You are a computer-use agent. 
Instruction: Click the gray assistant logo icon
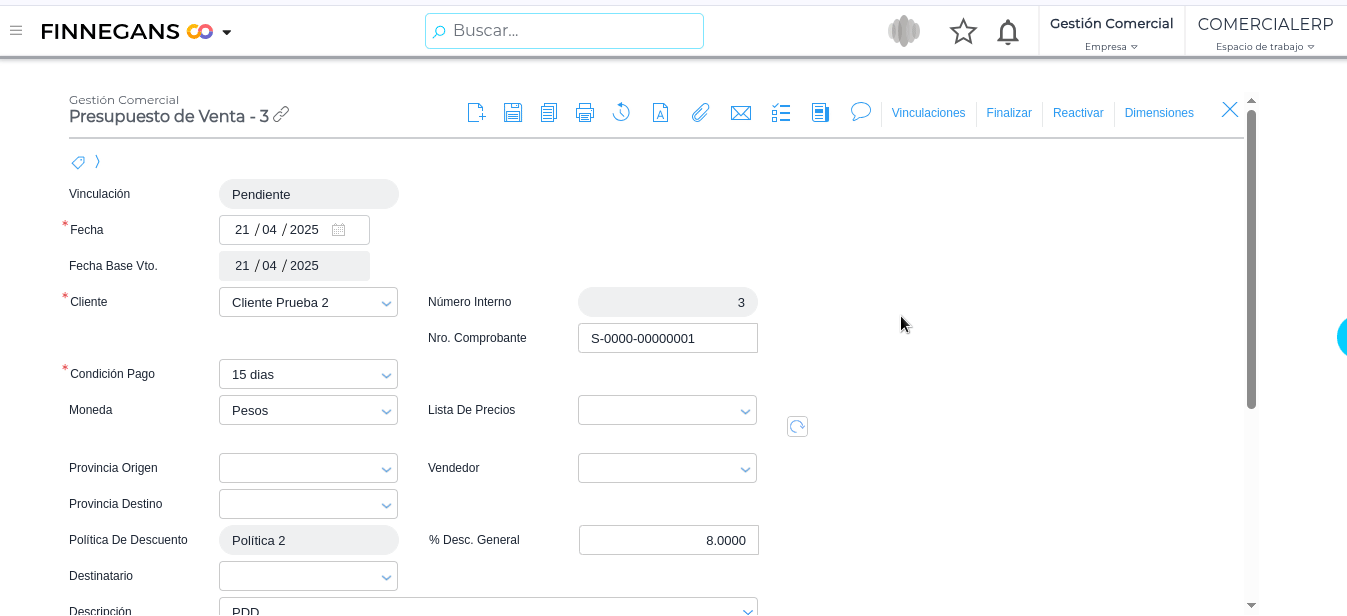tap(904, 31)
